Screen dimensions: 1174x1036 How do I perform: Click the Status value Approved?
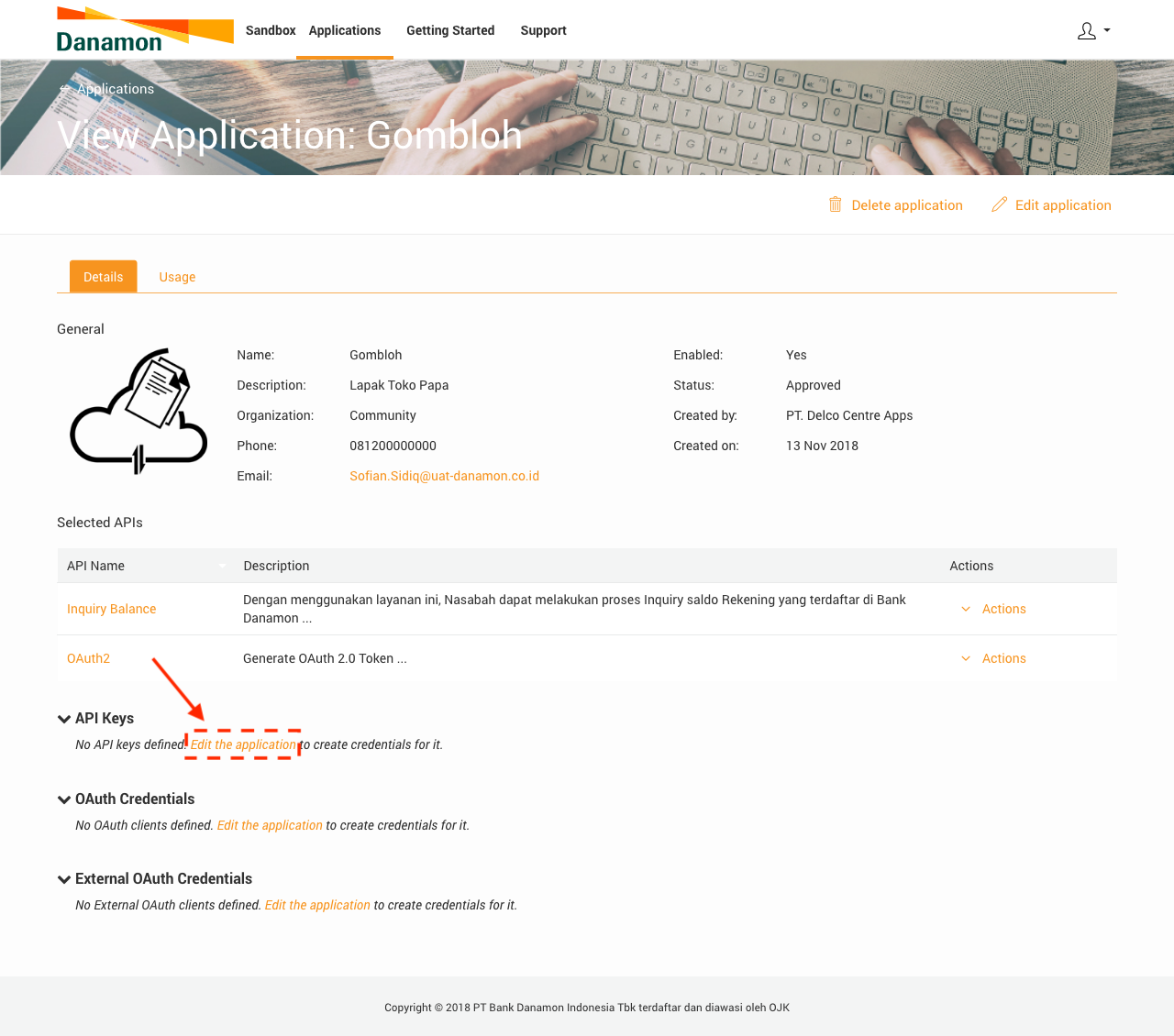pyautogui.click(x=814, y=385)
